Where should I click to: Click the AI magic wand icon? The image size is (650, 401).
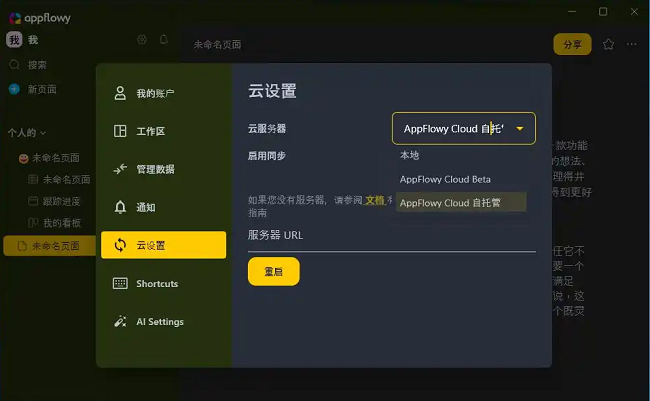pyautogui.click(x=120, y=321)
